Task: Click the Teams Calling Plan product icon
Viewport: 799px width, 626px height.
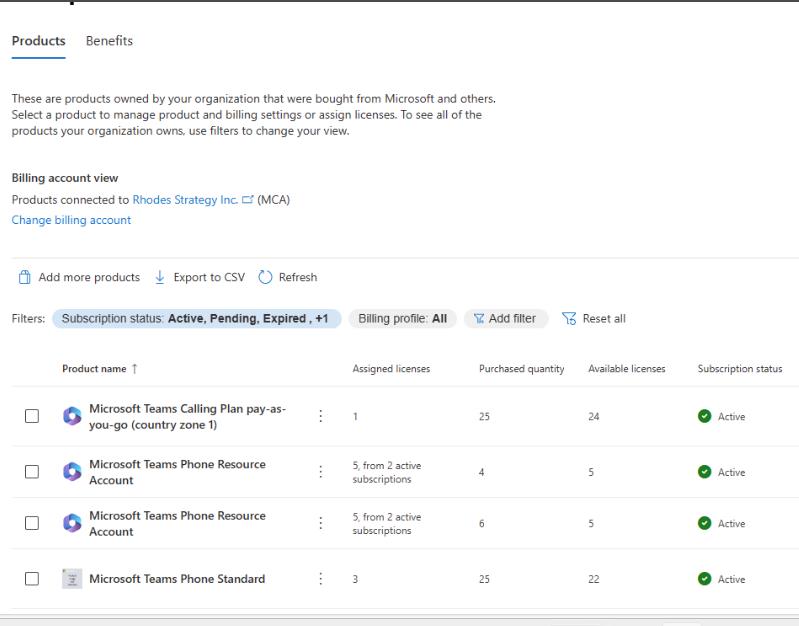Action: pos(72,416)
